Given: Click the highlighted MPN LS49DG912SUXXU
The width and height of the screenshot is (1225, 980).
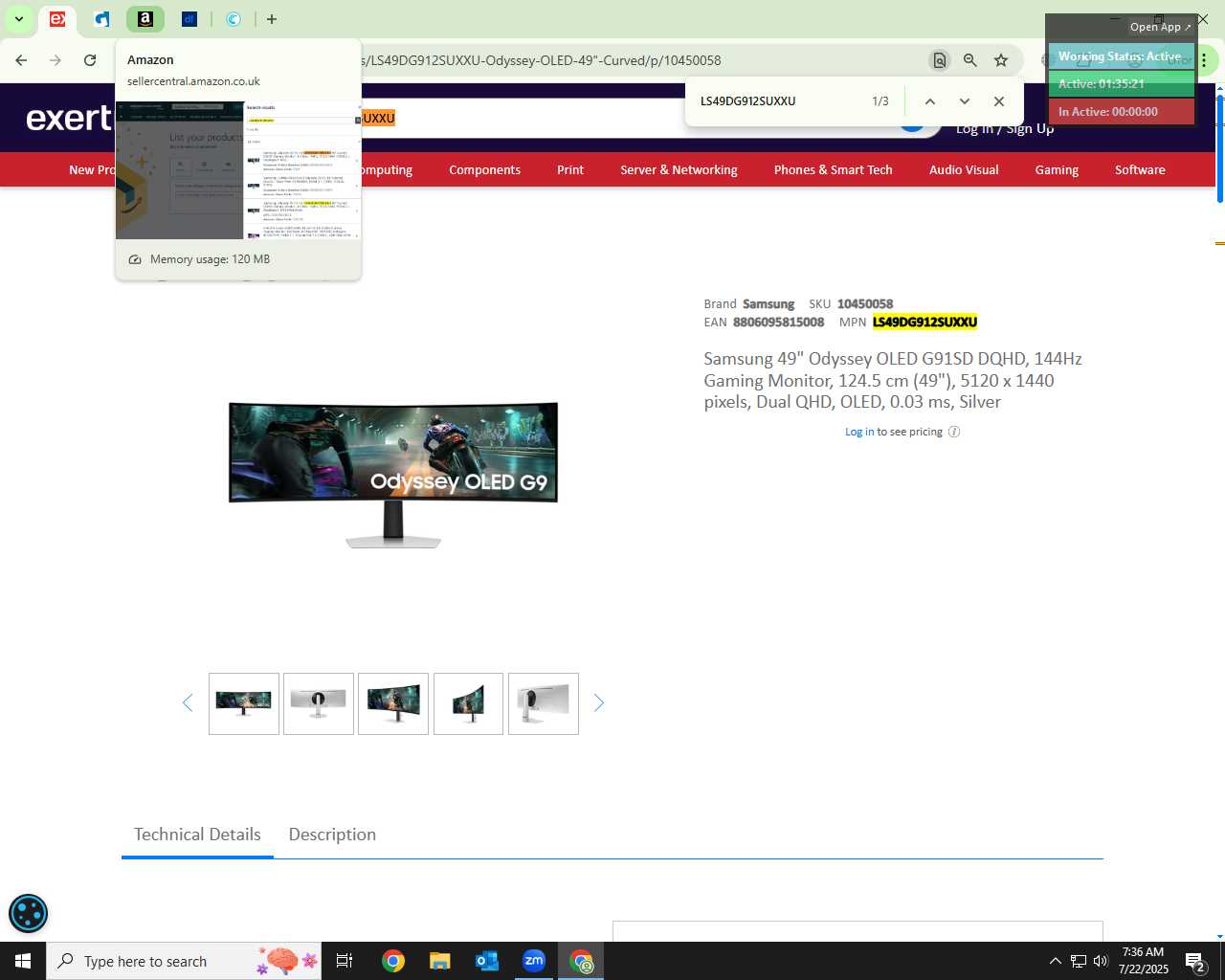Looking at the screenshot, I should click(924, 322).
